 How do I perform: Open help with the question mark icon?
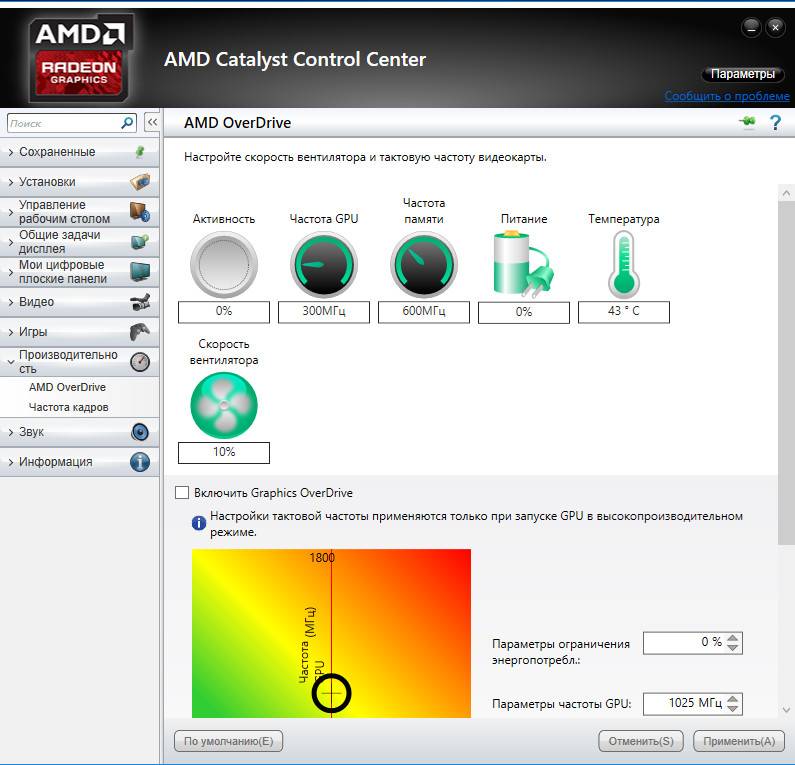[775, 123]
